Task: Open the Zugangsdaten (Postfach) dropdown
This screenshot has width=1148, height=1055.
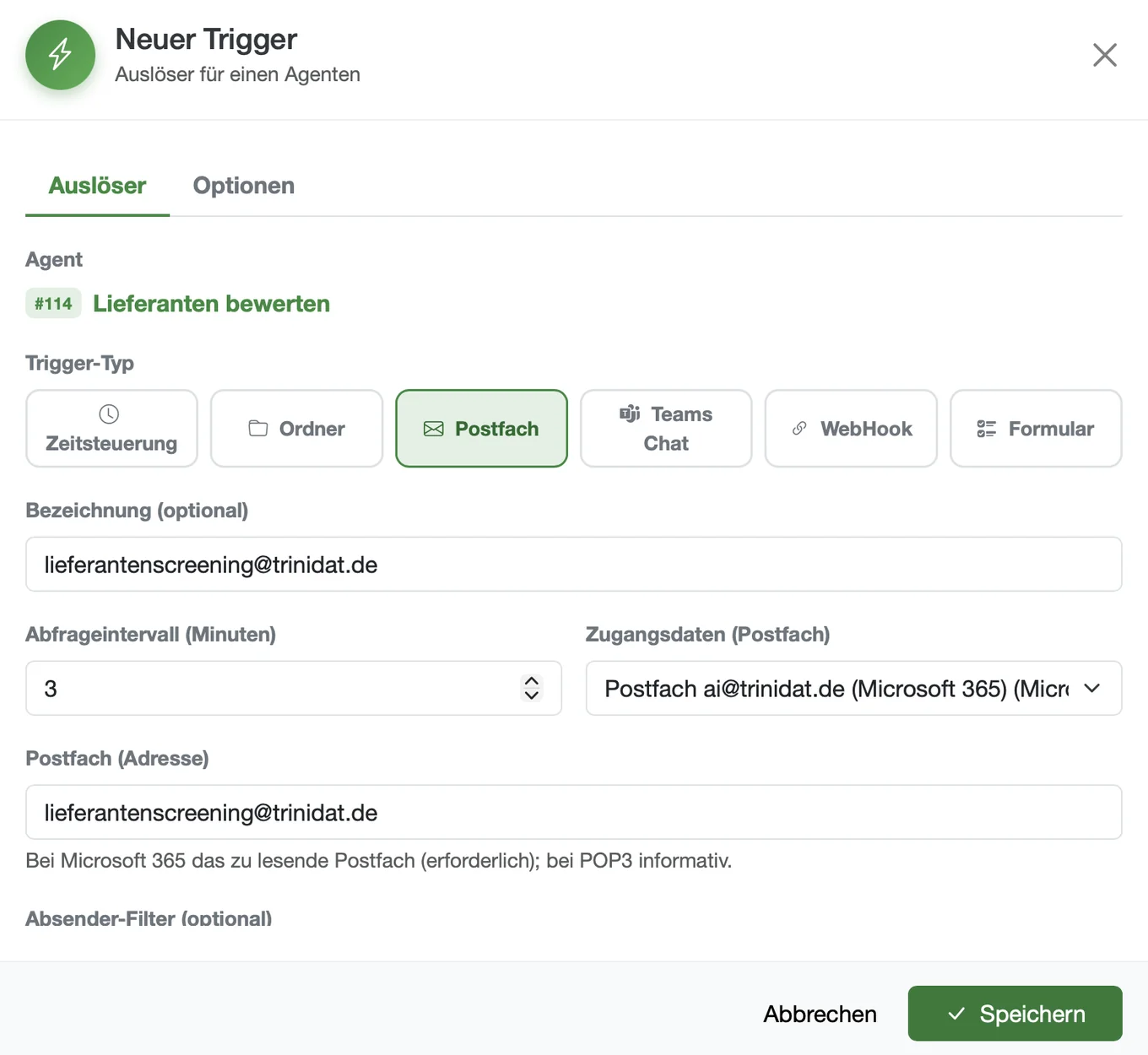Action: [853, 688]
